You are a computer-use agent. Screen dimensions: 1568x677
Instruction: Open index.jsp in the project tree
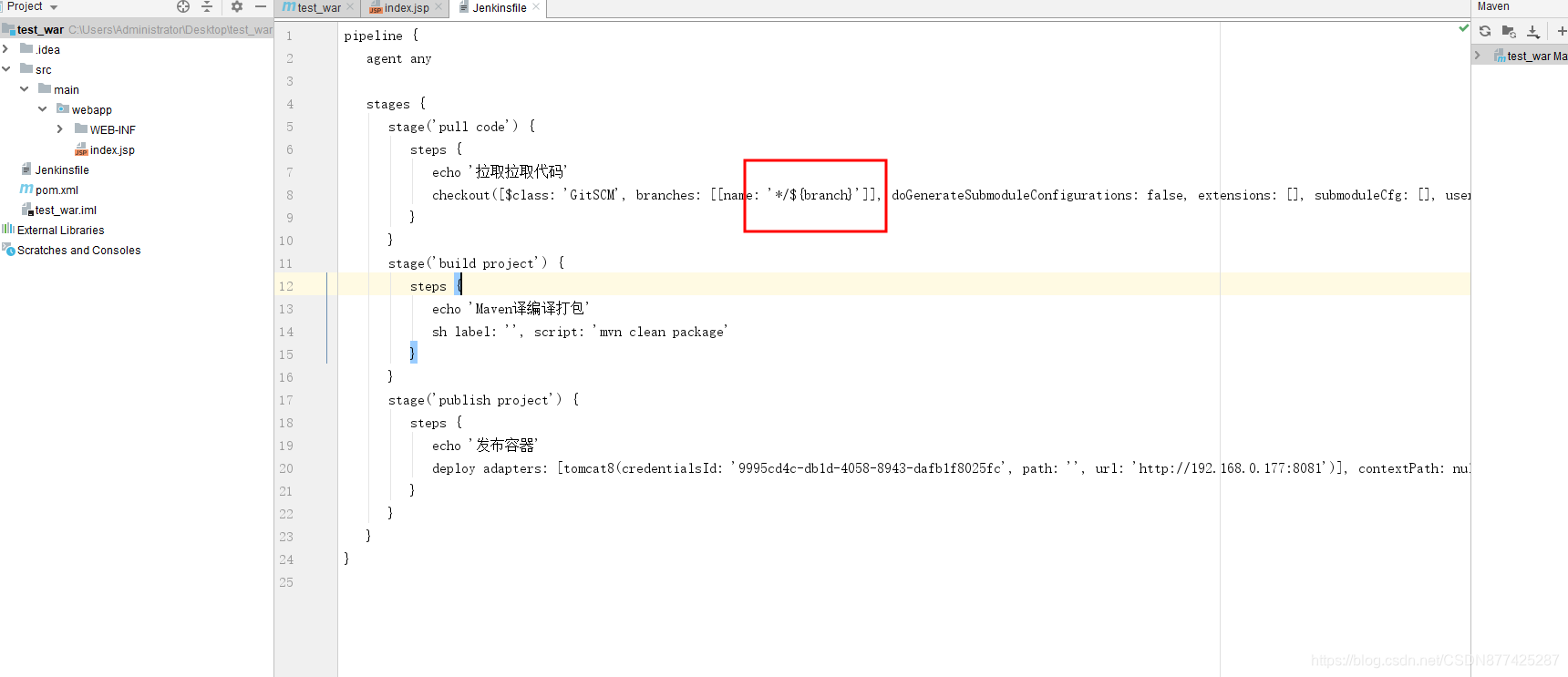pyautogui.click(x=105, y=150)
